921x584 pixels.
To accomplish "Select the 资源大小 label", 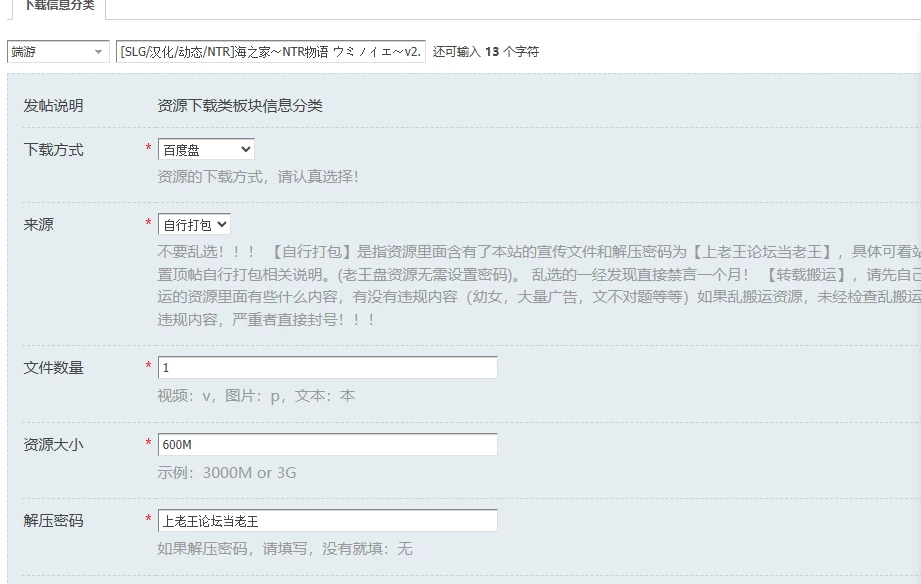I will [x=53, y=445].
